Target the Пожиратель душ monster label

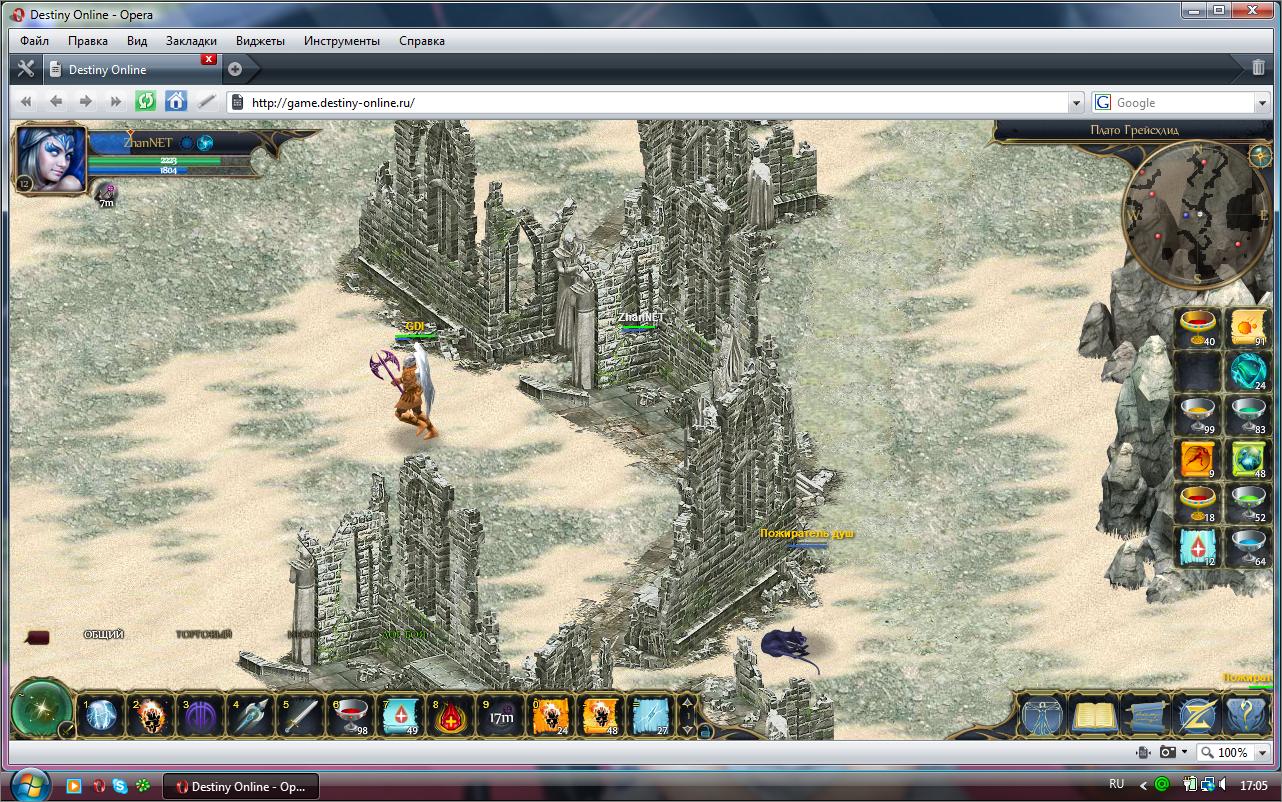(807, 534)
